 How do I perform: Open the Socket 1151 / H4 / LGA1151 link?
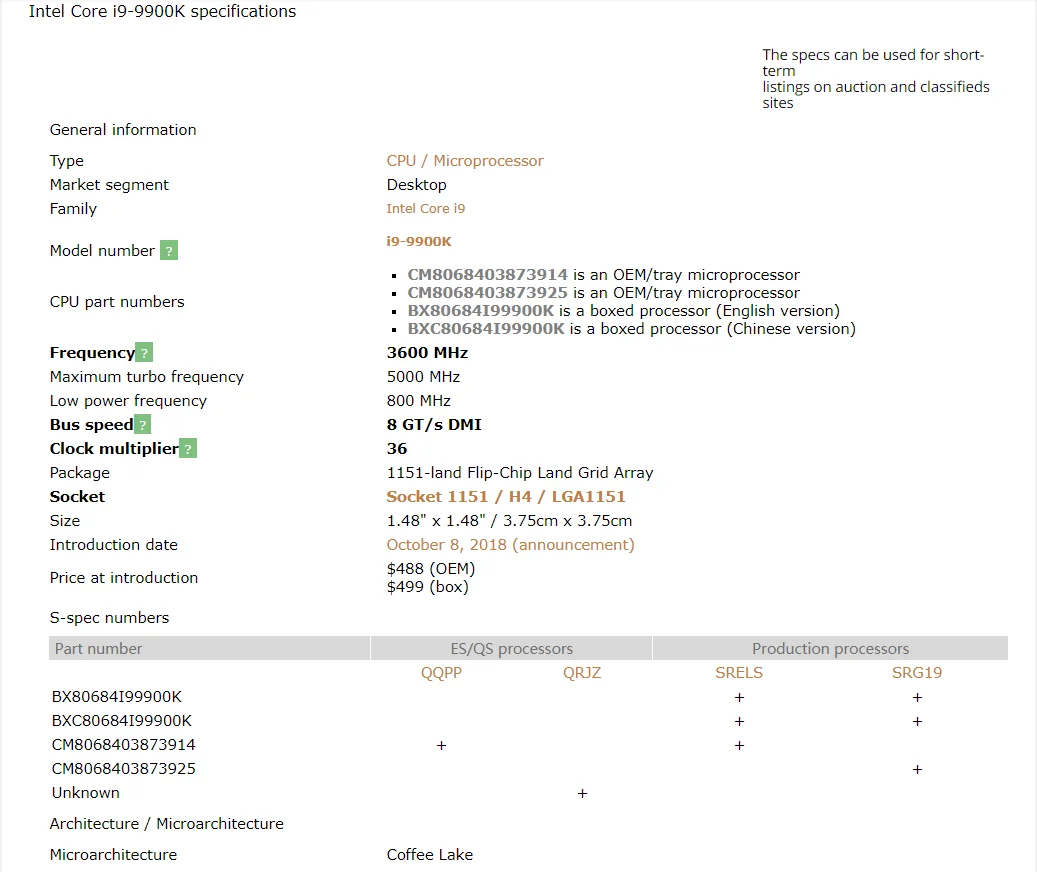(x=506, y=496)
